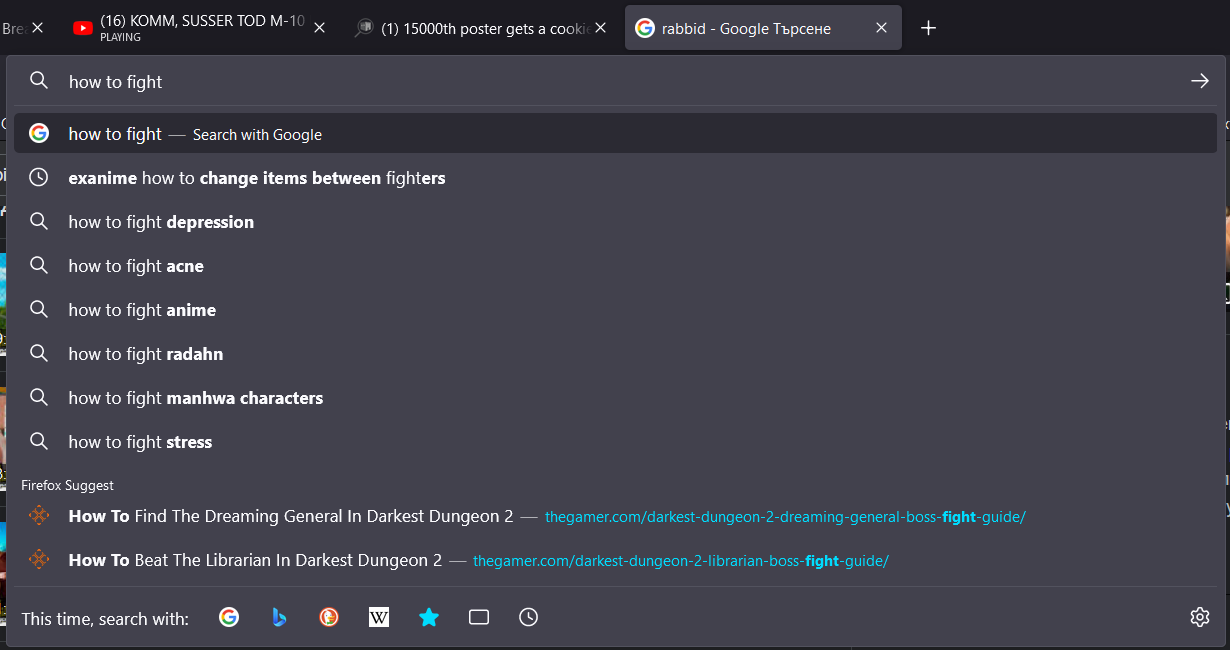Search history with the clock icon
This screenshot has height=650, width=1230.
(529, 617)
